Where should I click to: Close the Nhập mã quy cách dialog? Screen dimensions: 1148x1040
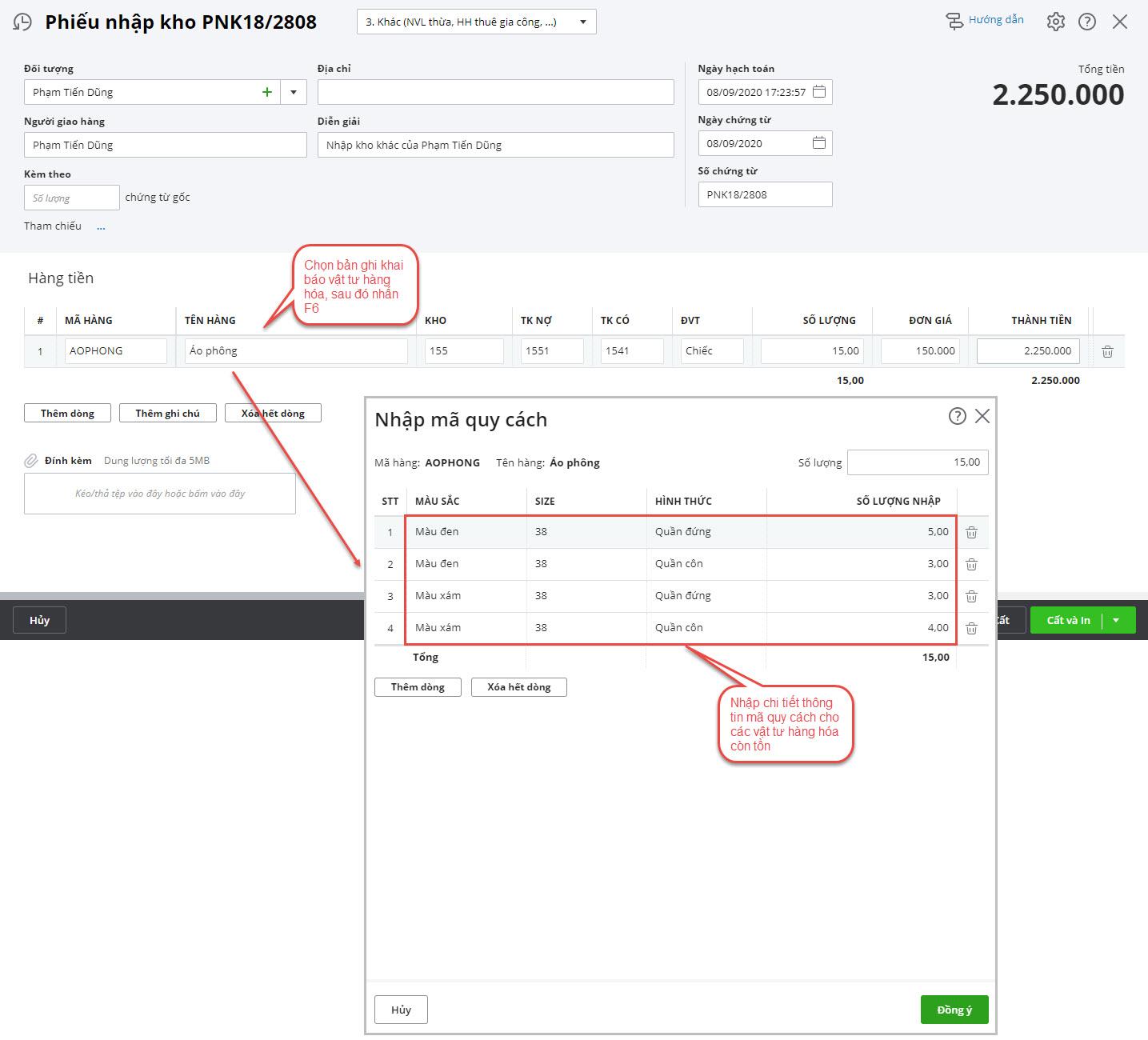982,416
